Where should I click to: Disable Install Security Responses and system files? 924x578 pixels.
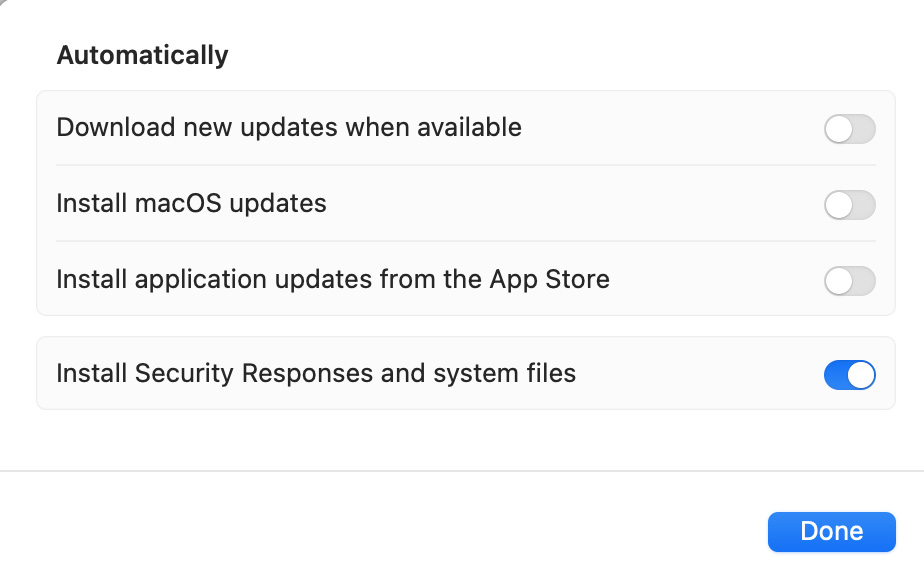849,375
